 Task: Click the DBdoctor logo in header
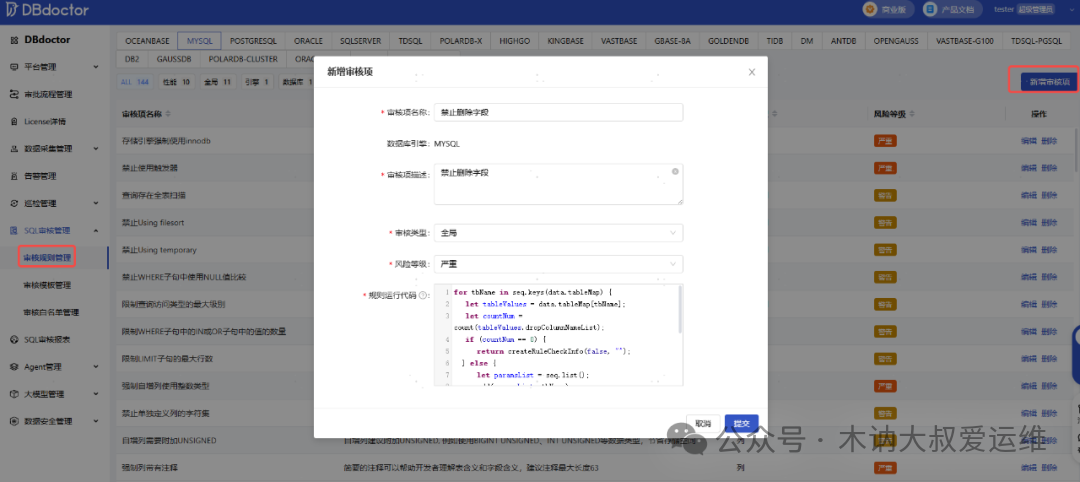[48, 10]
